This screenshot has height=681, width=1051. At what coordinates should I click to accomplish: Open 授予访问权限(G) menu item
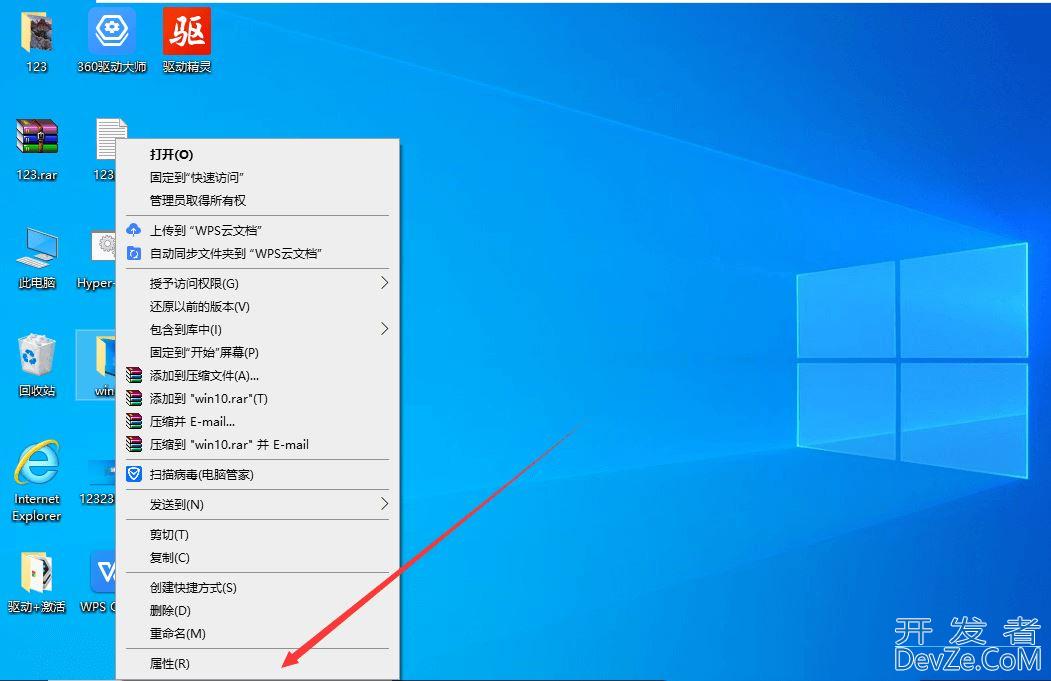click(257, 284)
